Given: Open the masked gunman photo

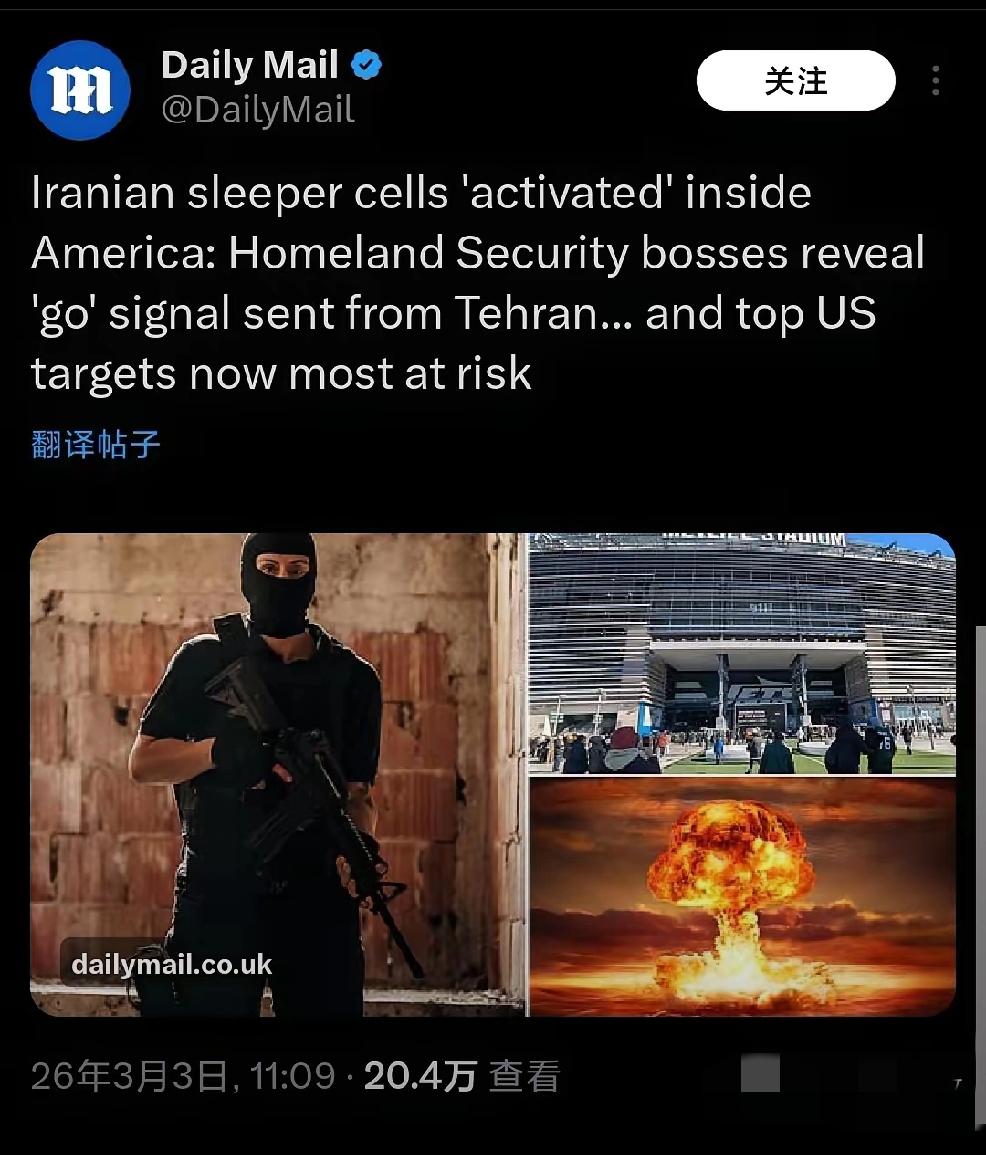Looking at the screenshot, I should pyautogui.click(x=278, y=774).
